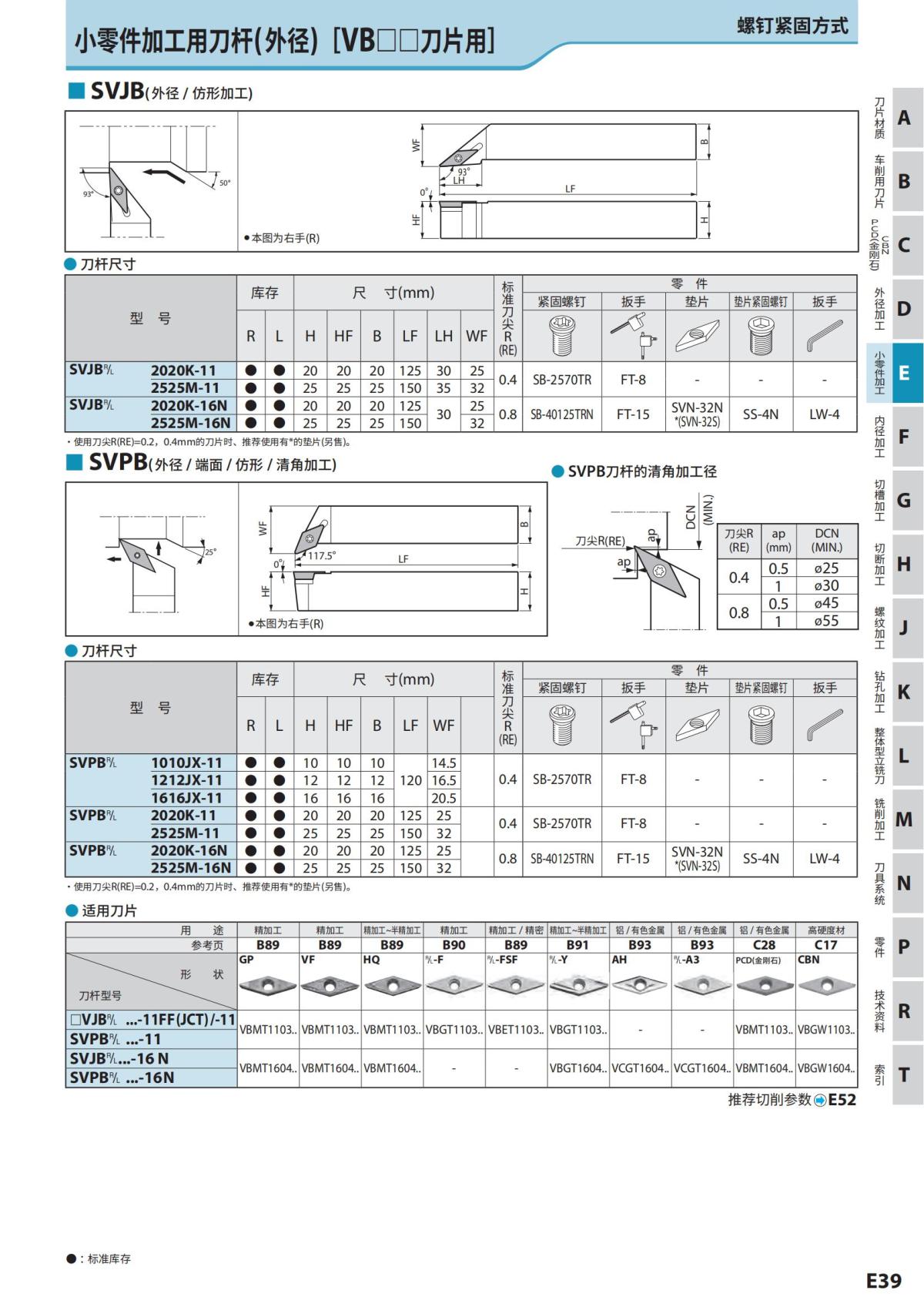This screenshot has height=1307, width=924.
Task: Click reference page C28
Action: point(764,945)
